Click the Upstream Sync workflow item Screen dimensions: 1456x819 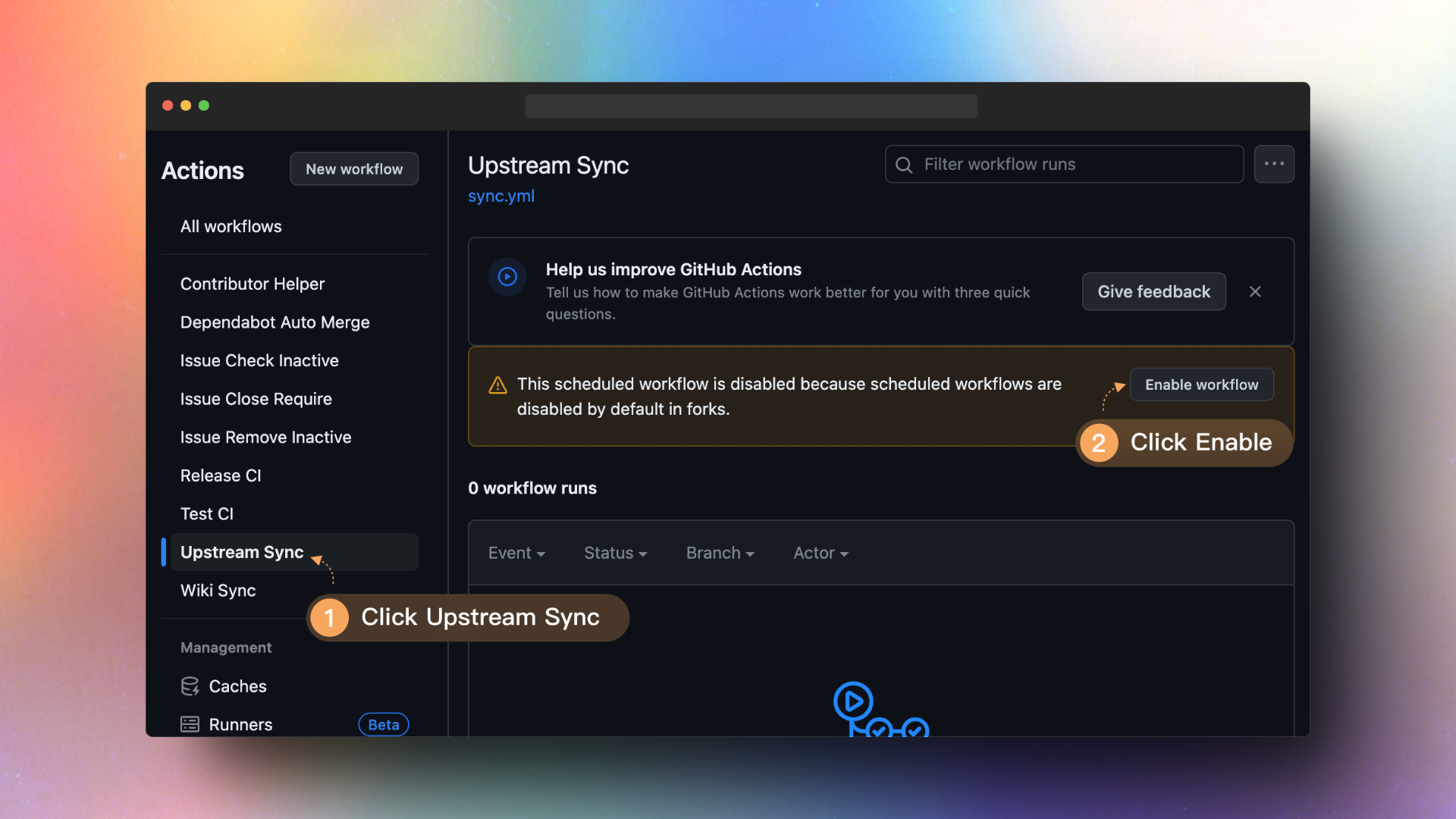[241, 551]
